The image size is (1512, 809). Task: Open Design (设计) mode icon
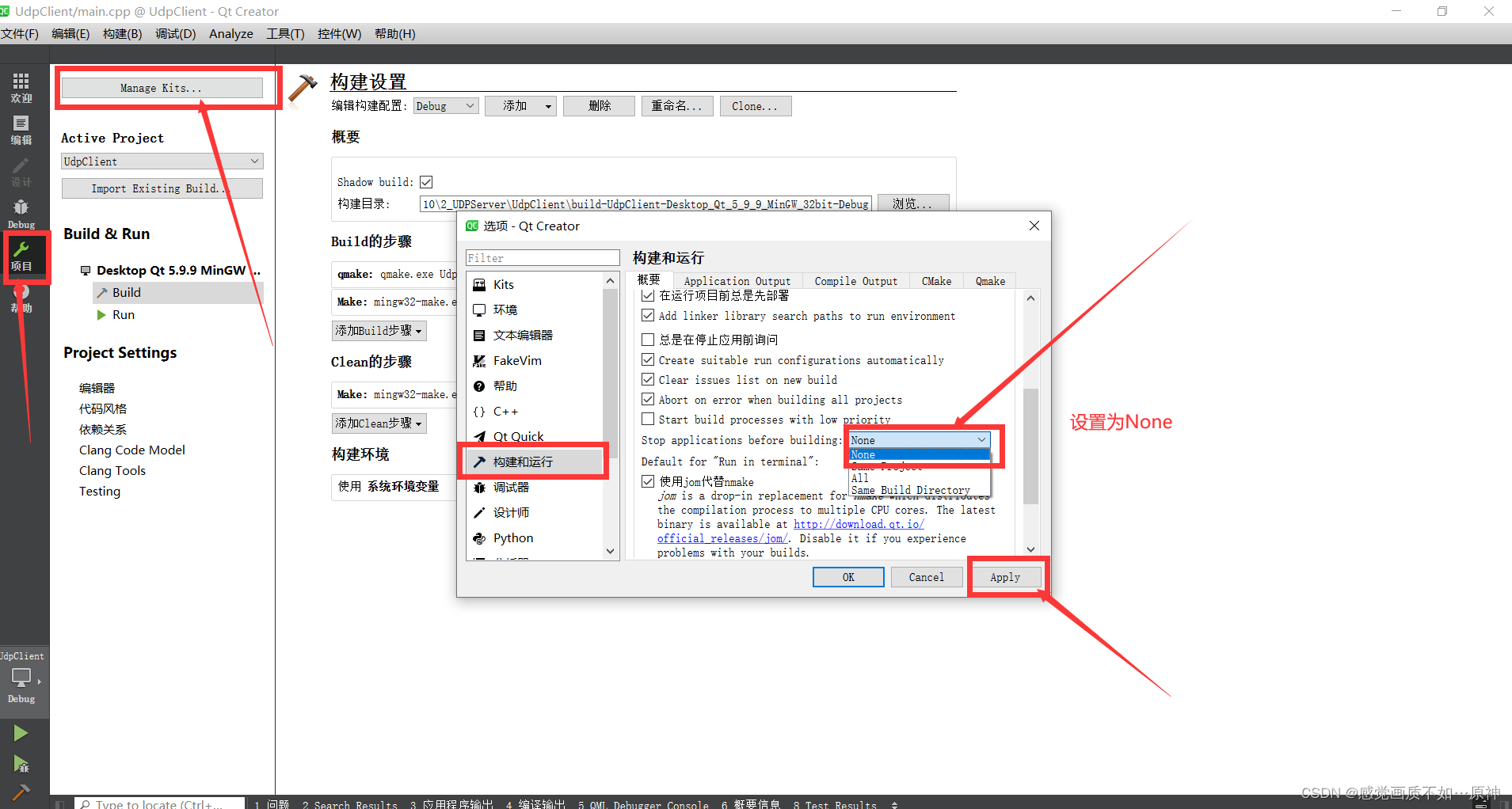pos(21,172)
